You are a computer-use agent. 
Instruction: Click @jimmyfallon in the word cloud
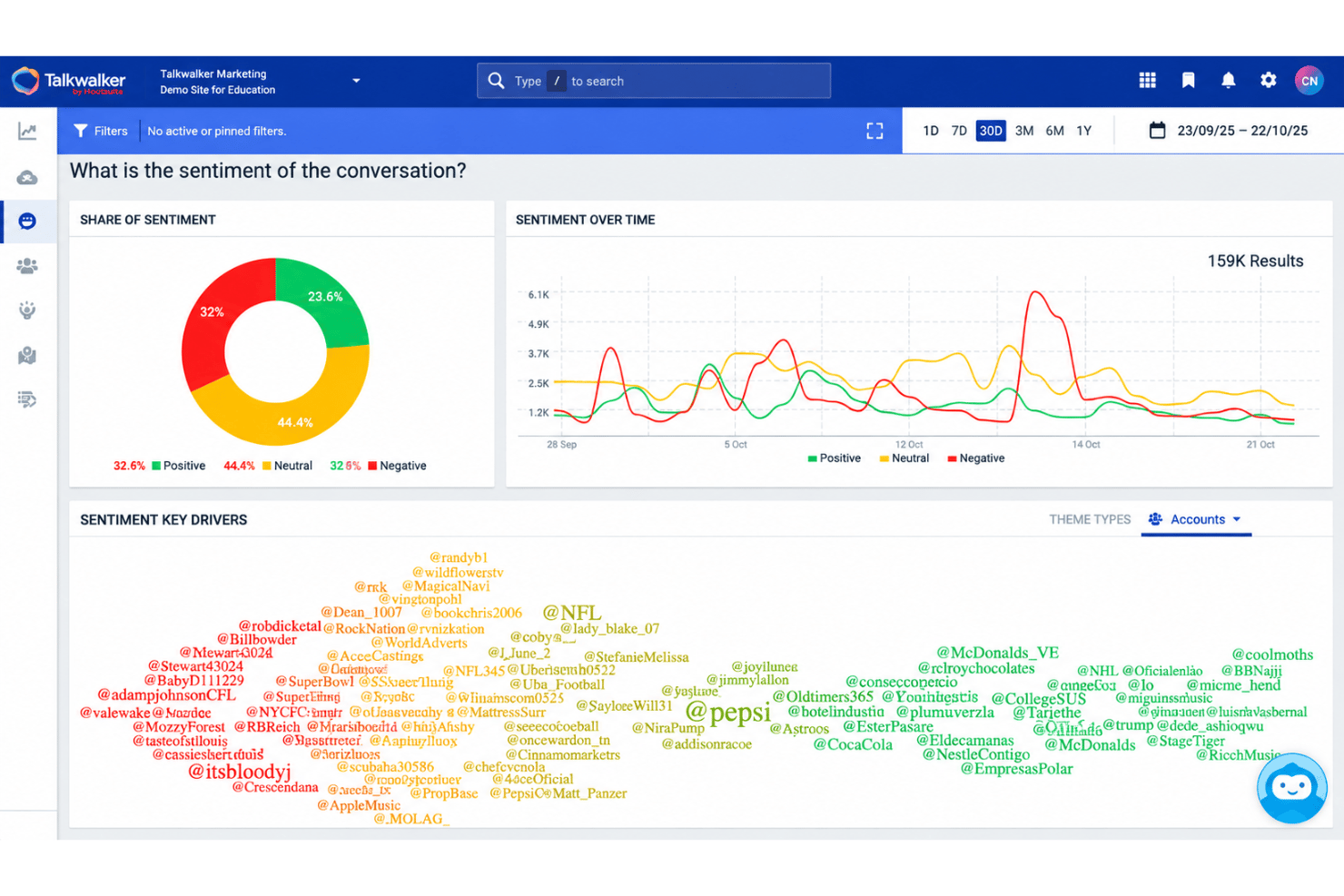coord(747,680)
